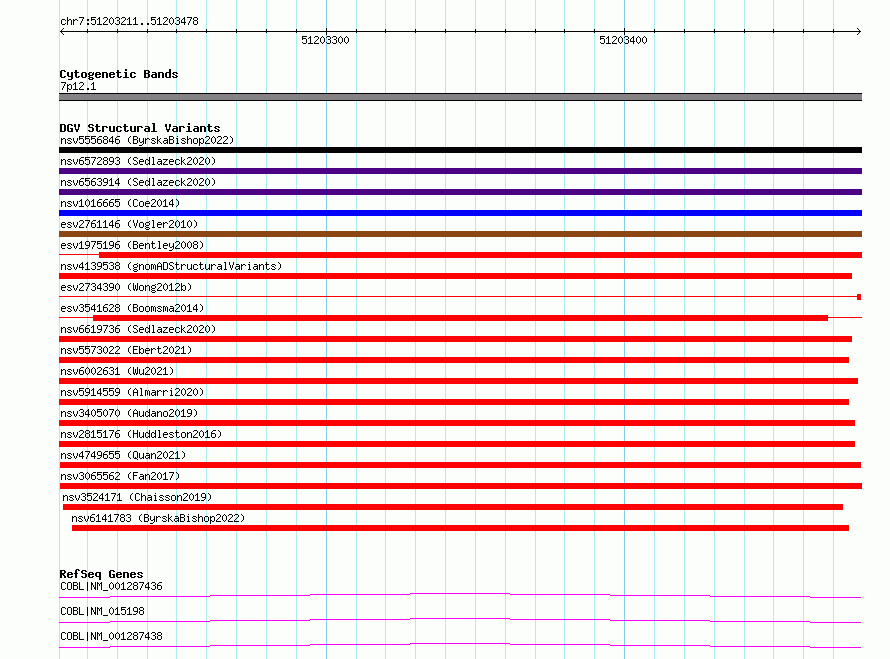The height and width of the screenshot is (659, 890).
Task: Open the DGV Structural Variants track title
Action: tap(140, 128)
